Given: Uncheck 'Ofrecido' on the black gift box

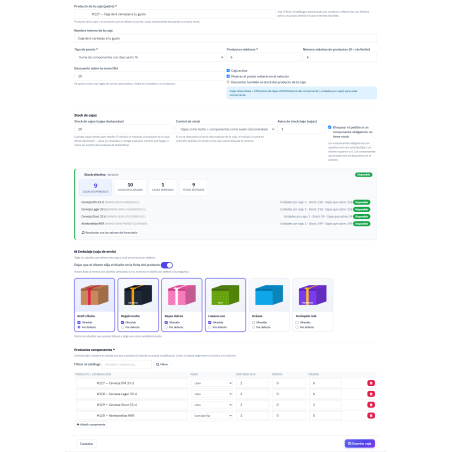Looking at the screenshot, I should coord(122,322).
